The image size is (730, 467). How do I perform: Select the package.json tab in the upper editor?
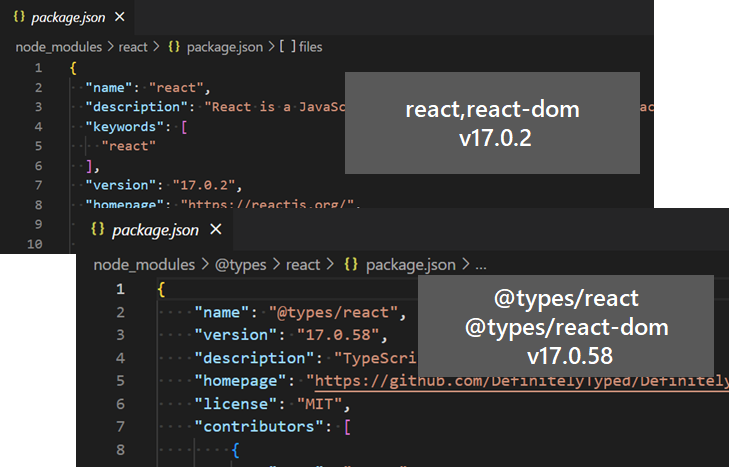coord(68,17)
